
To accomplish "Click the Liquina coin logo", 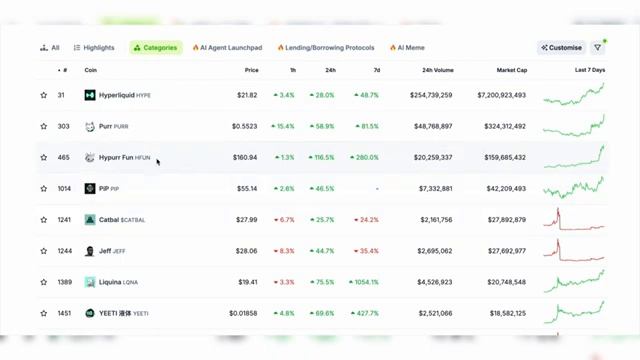I will tap(90, 282).
